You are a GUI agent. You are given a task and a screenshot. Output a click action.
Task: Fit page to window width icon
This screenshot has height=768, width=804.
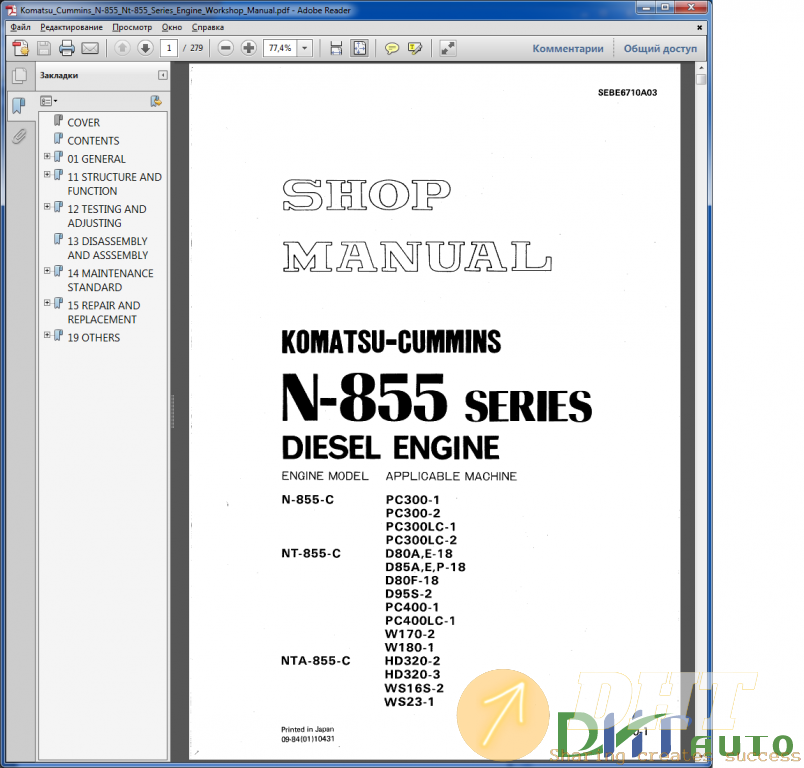336,48
